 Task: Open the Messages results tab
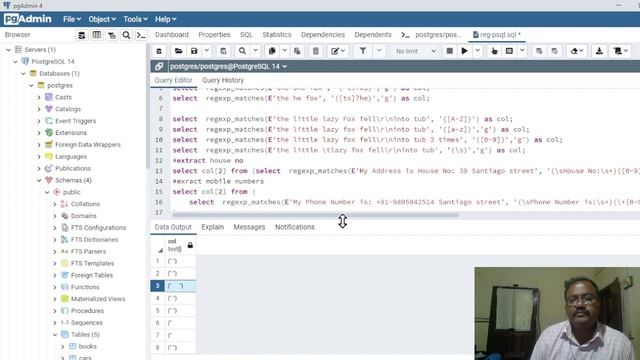tap(249, 227)
